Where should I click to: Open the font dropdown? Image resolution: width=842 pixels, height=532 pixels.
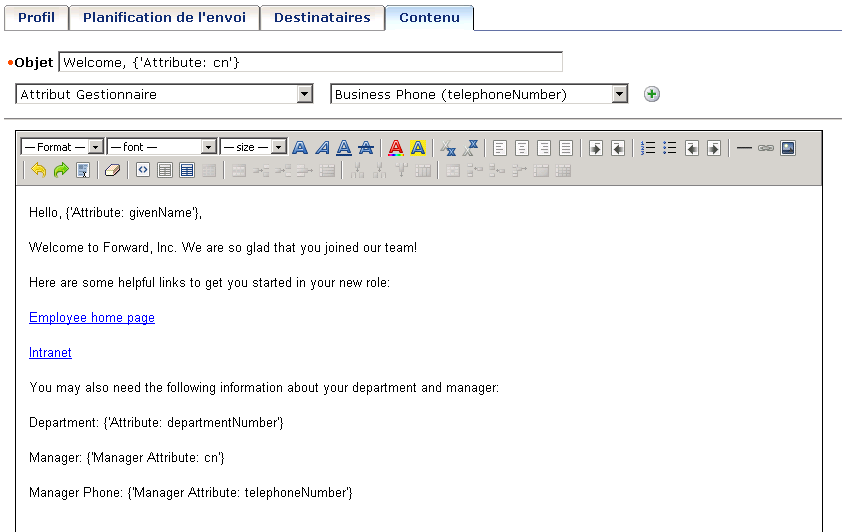(162, 147)
